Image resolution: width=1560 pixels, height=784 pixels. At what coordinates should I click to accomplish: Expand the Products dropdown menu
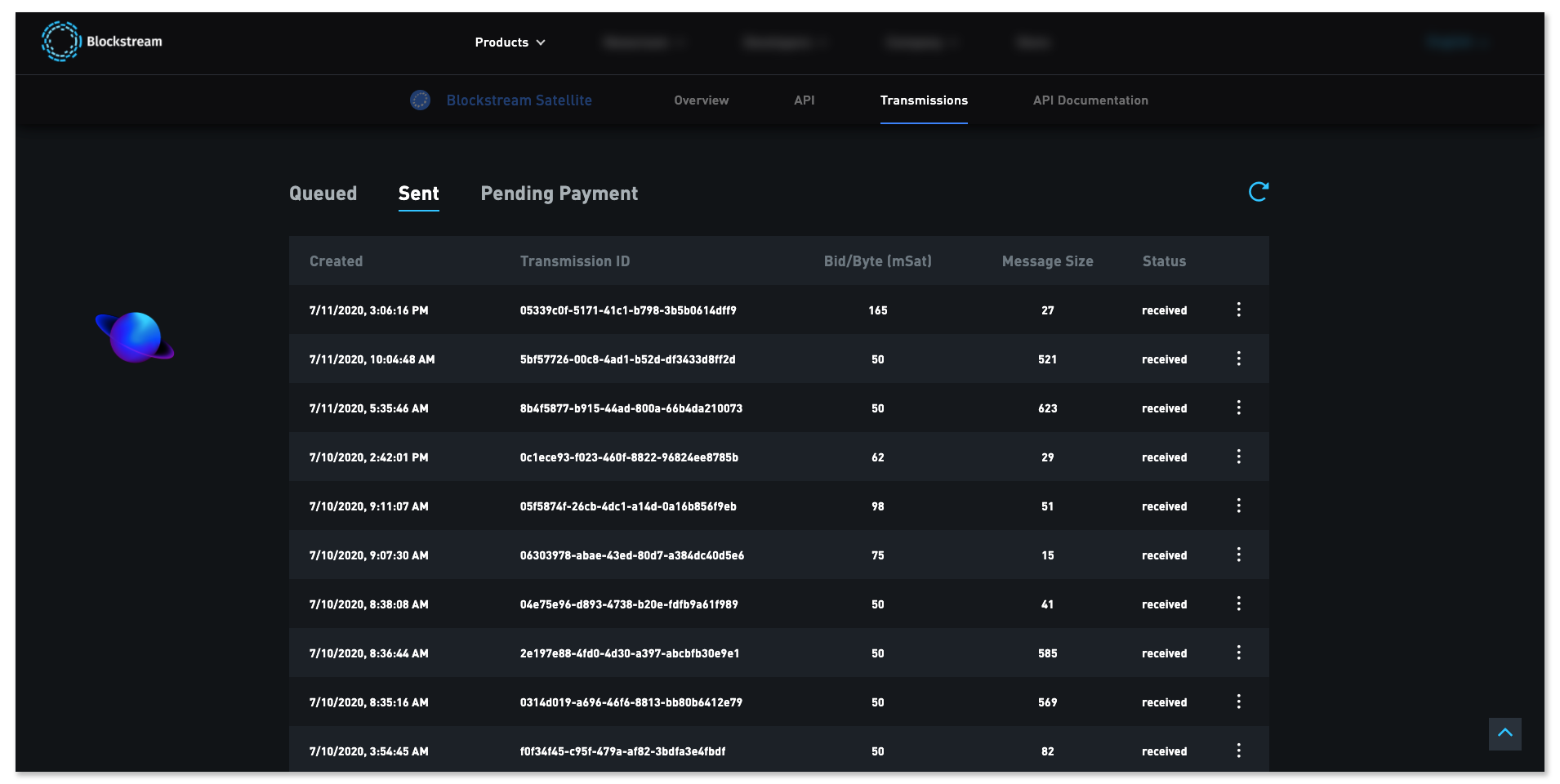(510, 42)
